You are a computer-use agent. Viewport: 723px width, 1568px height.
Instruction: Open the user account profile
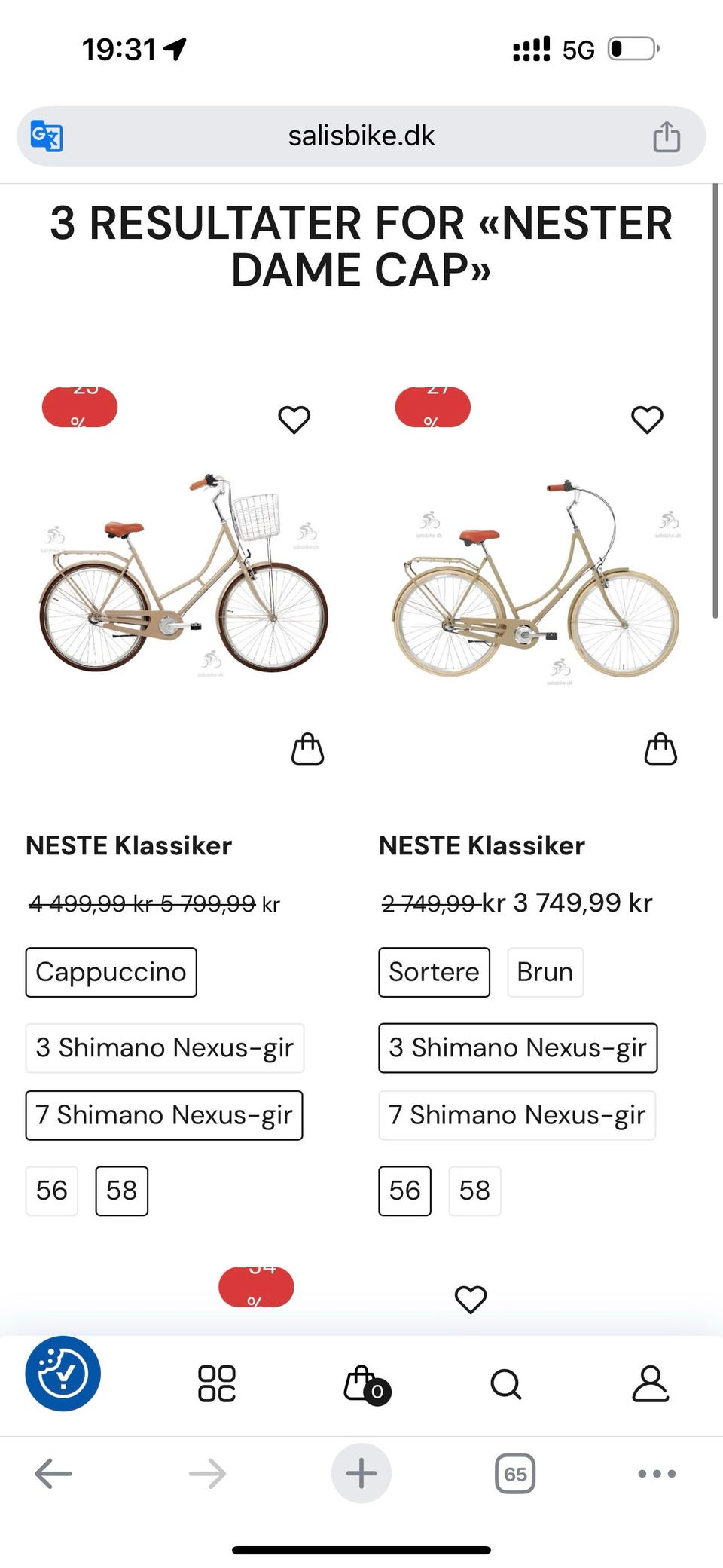point(650,1383)
